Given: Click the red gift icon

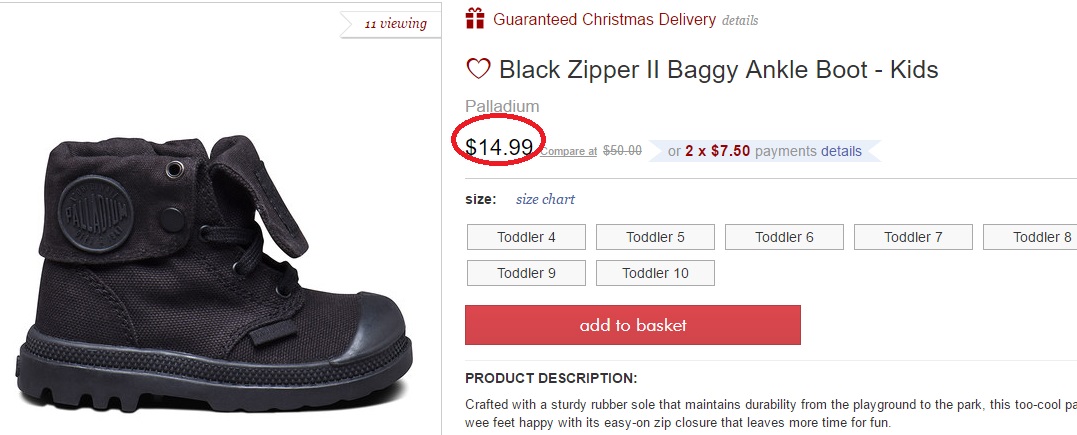Looking at the screenshot, I should pyautogui.click(x=475, y=18).
